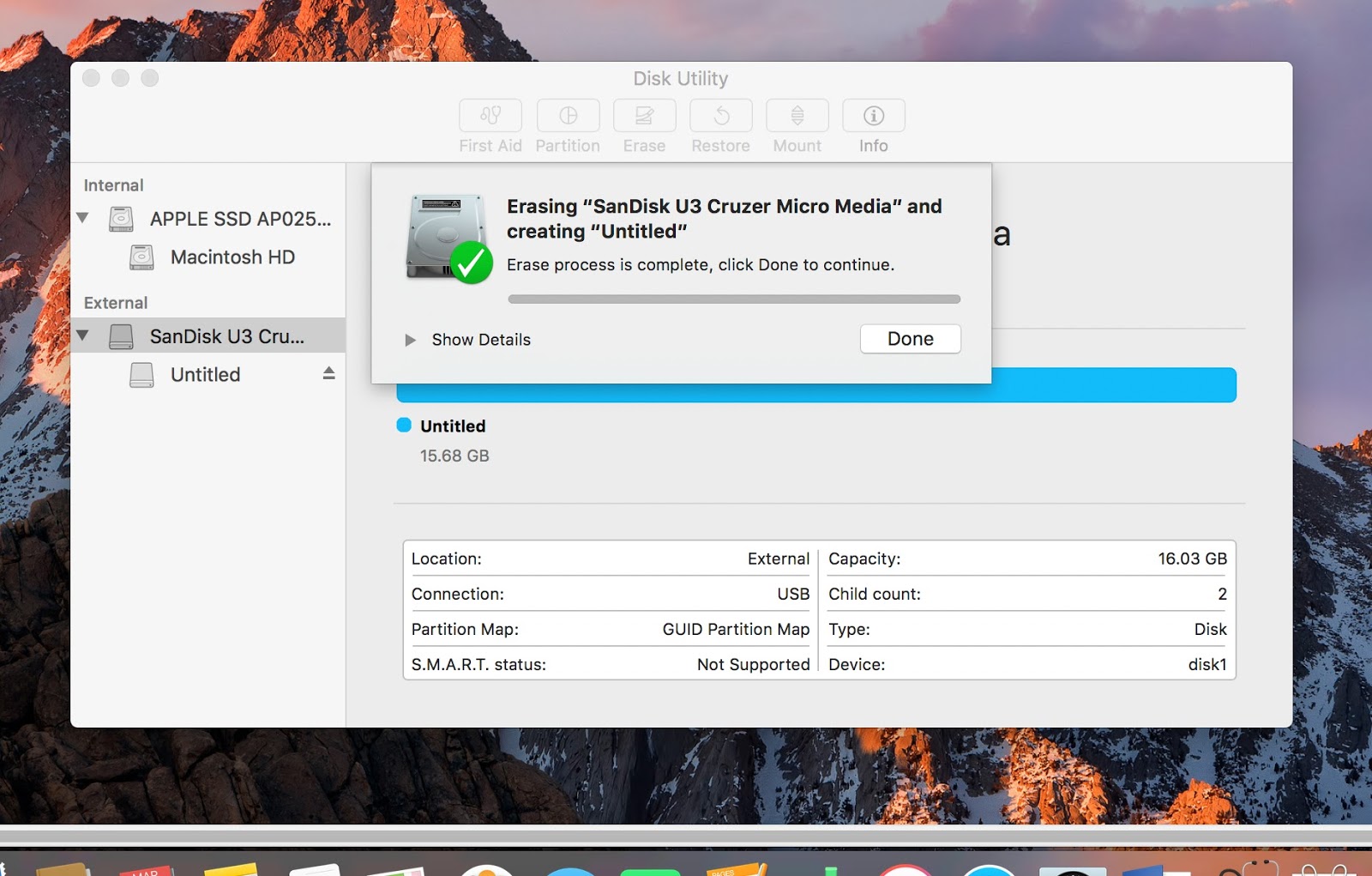This screenshot has height=876, width=1372.
Task: Click the APPLE SSD drive icon
Action: click(121, 219)
